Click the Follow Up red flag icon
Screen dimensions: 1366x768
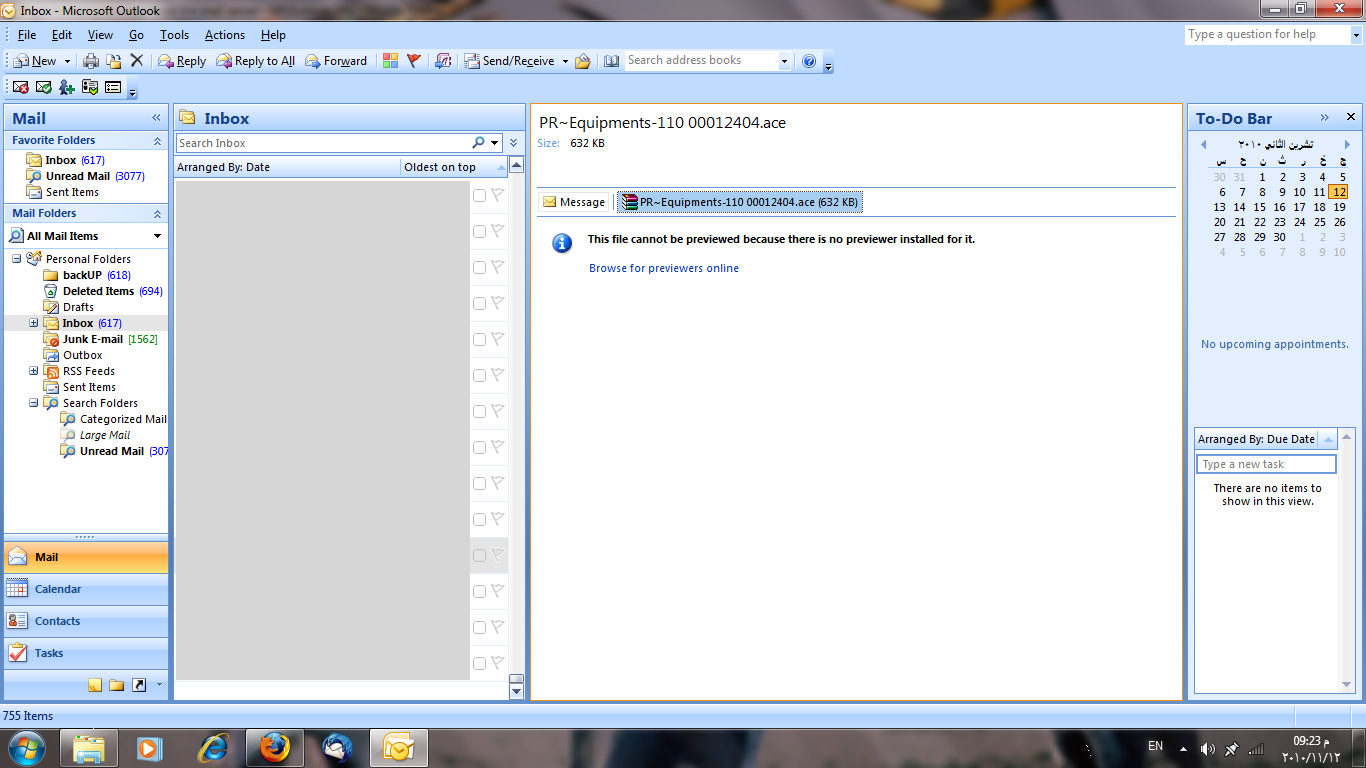414,61
